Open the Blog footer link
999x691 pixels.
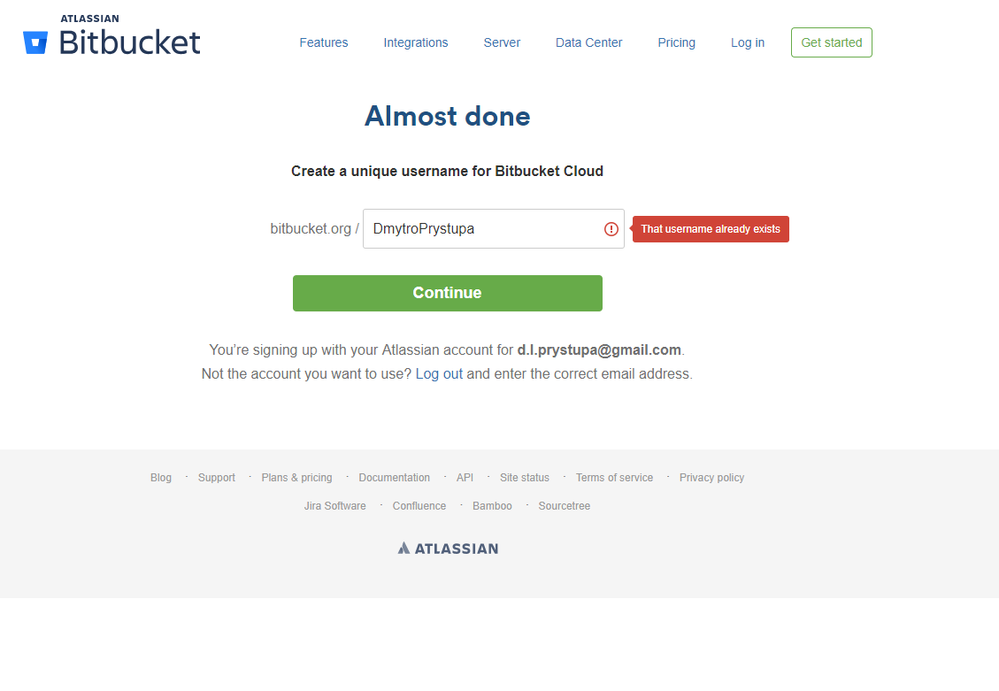click(x=161, y=478)
